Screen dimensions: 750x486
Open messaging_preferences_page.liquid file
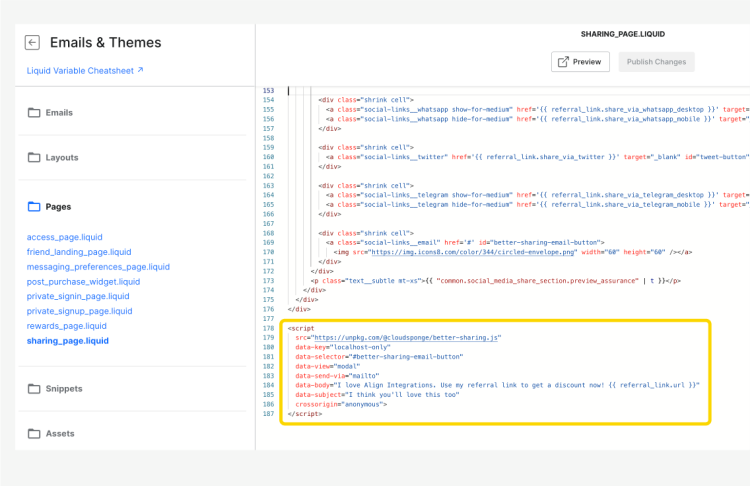pyautogui.click(x=98, y=267)
